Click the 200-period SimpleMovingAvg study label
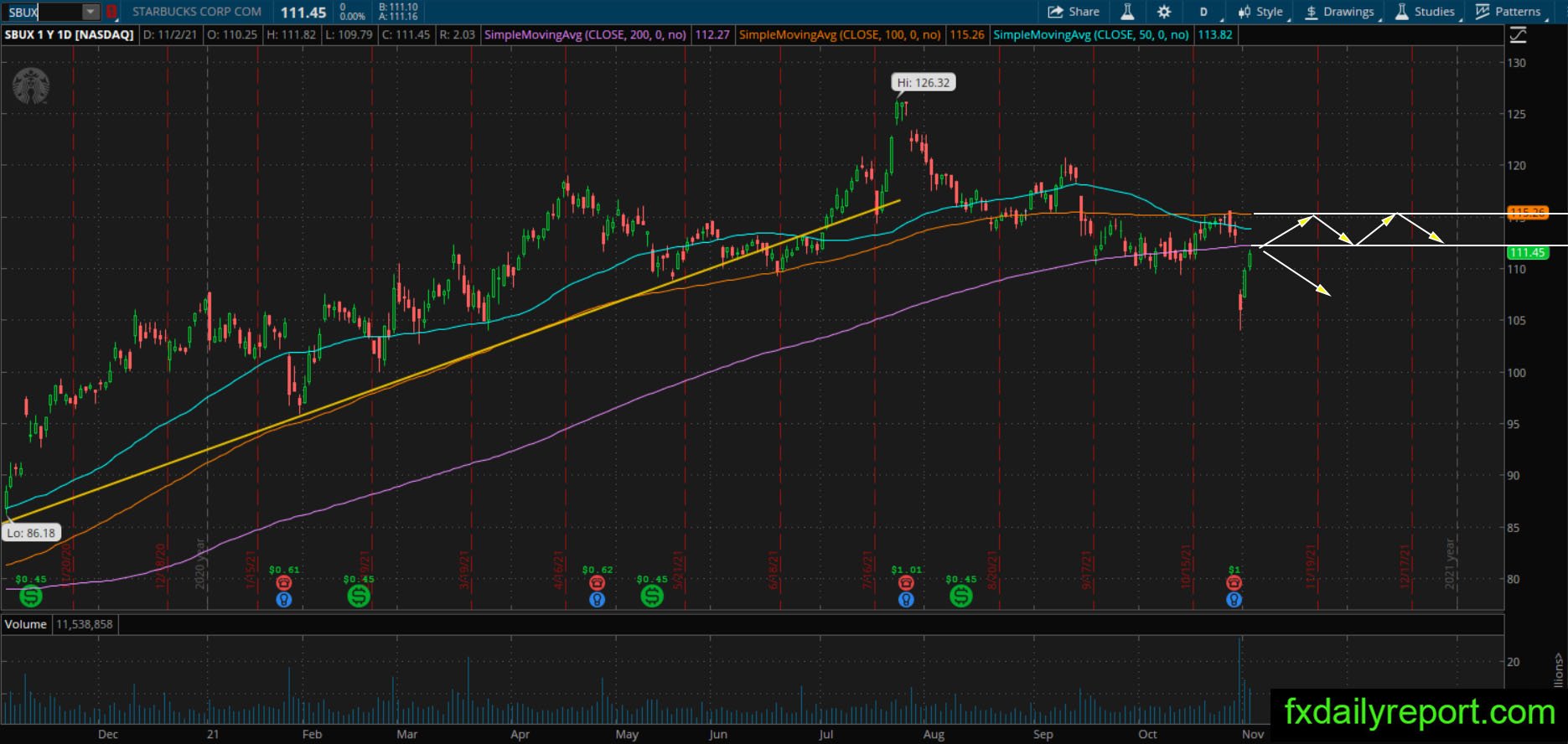The image size is (1568, 744). coord(585,35)
